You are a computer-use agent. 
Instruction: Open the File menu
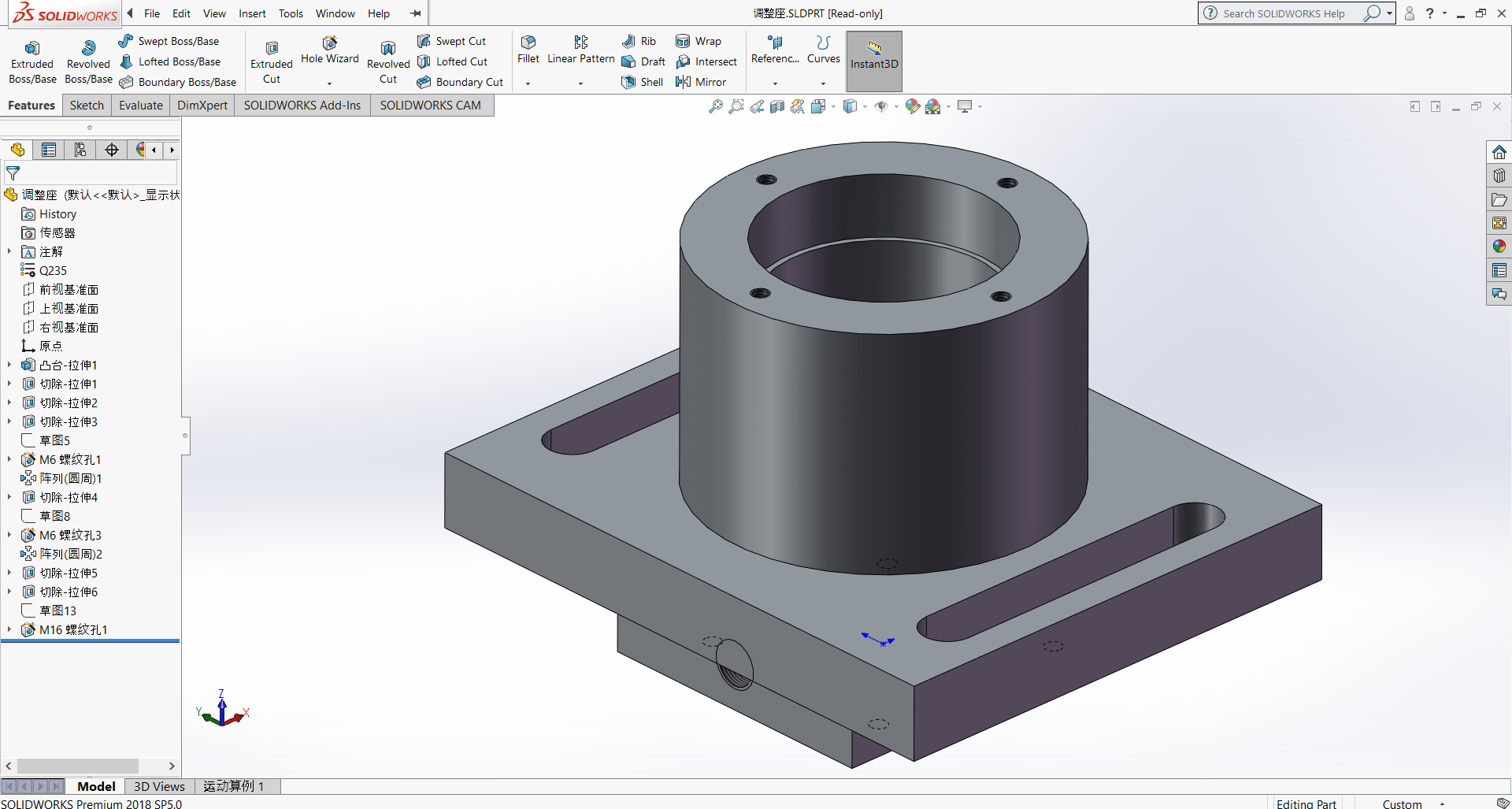pyautogui.click(x=152, y=13)
